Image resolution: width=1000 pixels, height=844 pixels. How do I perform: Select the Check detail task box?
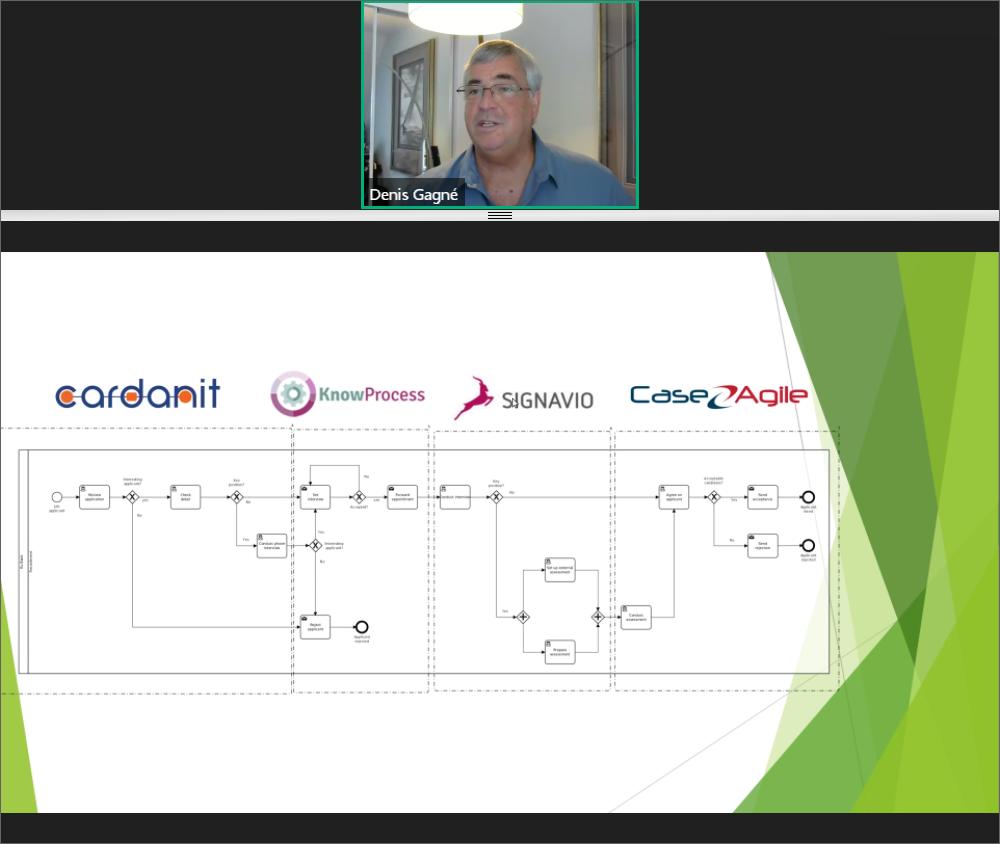coord(185,497)
